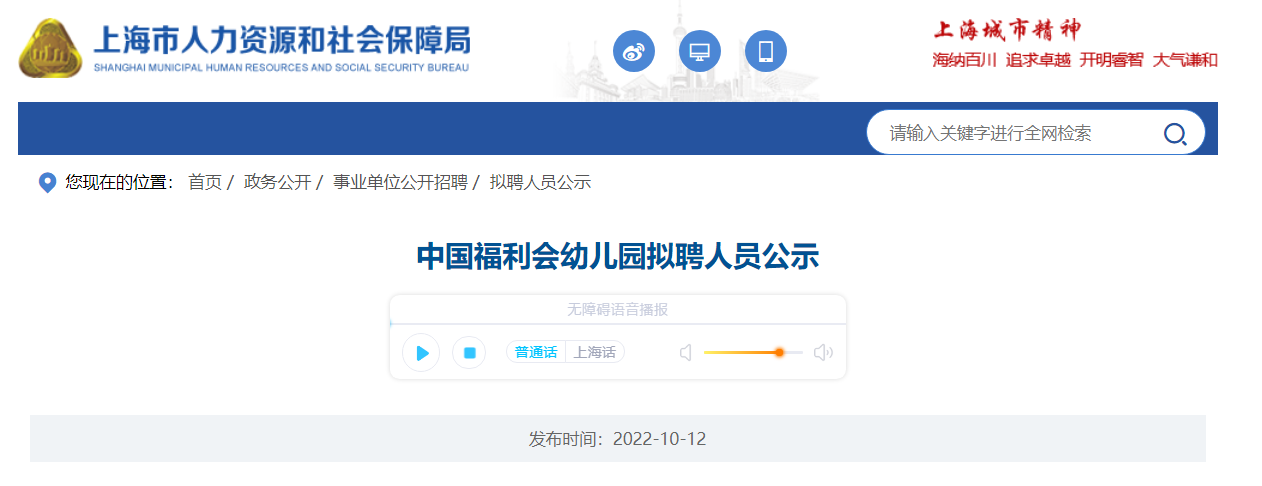This screenshot has height=486, width=1262.
Task: Click the 上海城市精神 calligraphy heading
Action: coord(1007,29)
